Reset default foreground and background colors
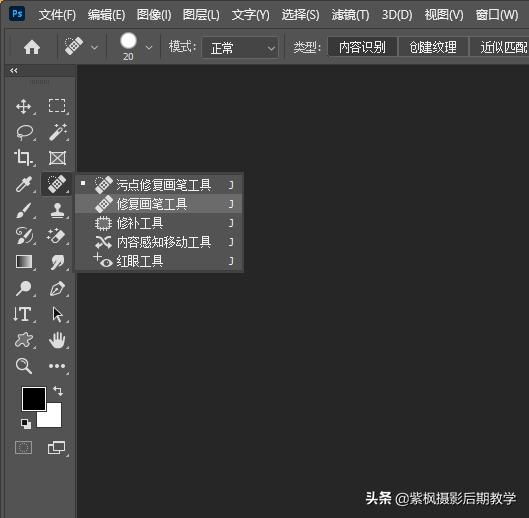The image size is (529, 518). coord(25,423)
